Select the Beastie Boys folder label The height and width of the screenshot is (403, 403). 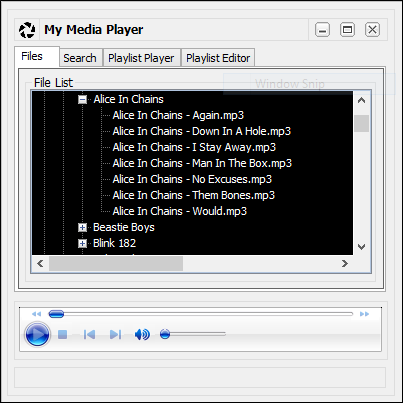tap(124, 227)
